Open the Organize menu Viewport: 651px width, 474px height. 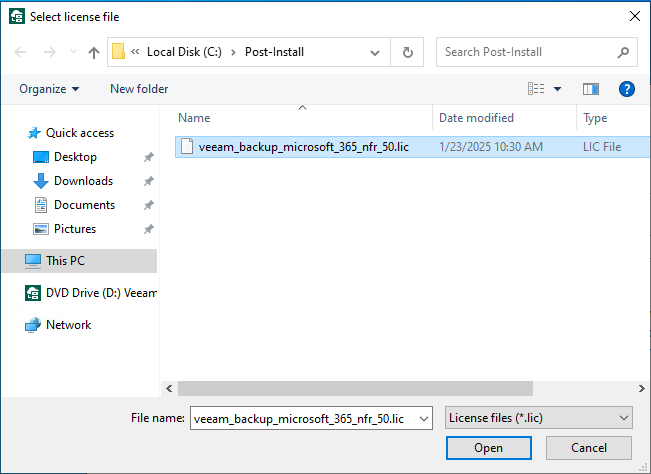pos(49,89)
